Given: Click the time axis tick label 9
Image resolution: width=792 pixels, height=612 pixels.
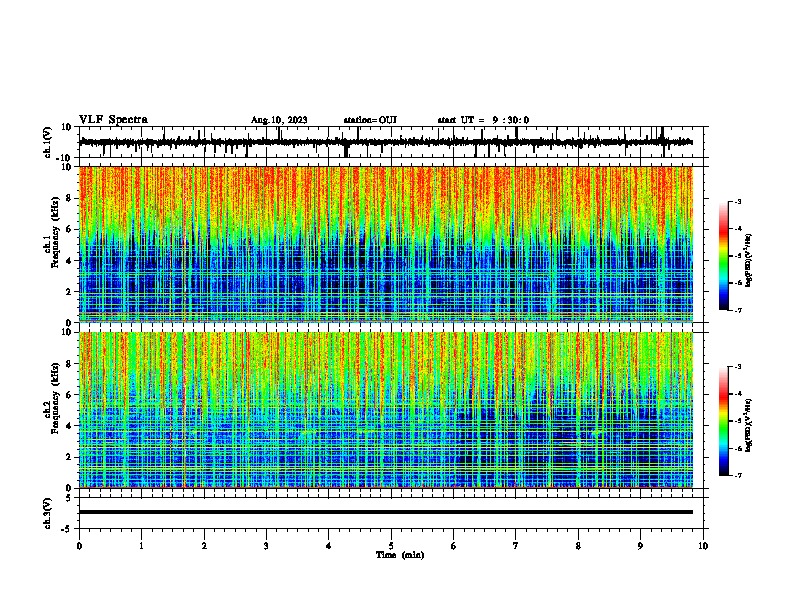Looking at the screenshot, I should tap(640, 546).
